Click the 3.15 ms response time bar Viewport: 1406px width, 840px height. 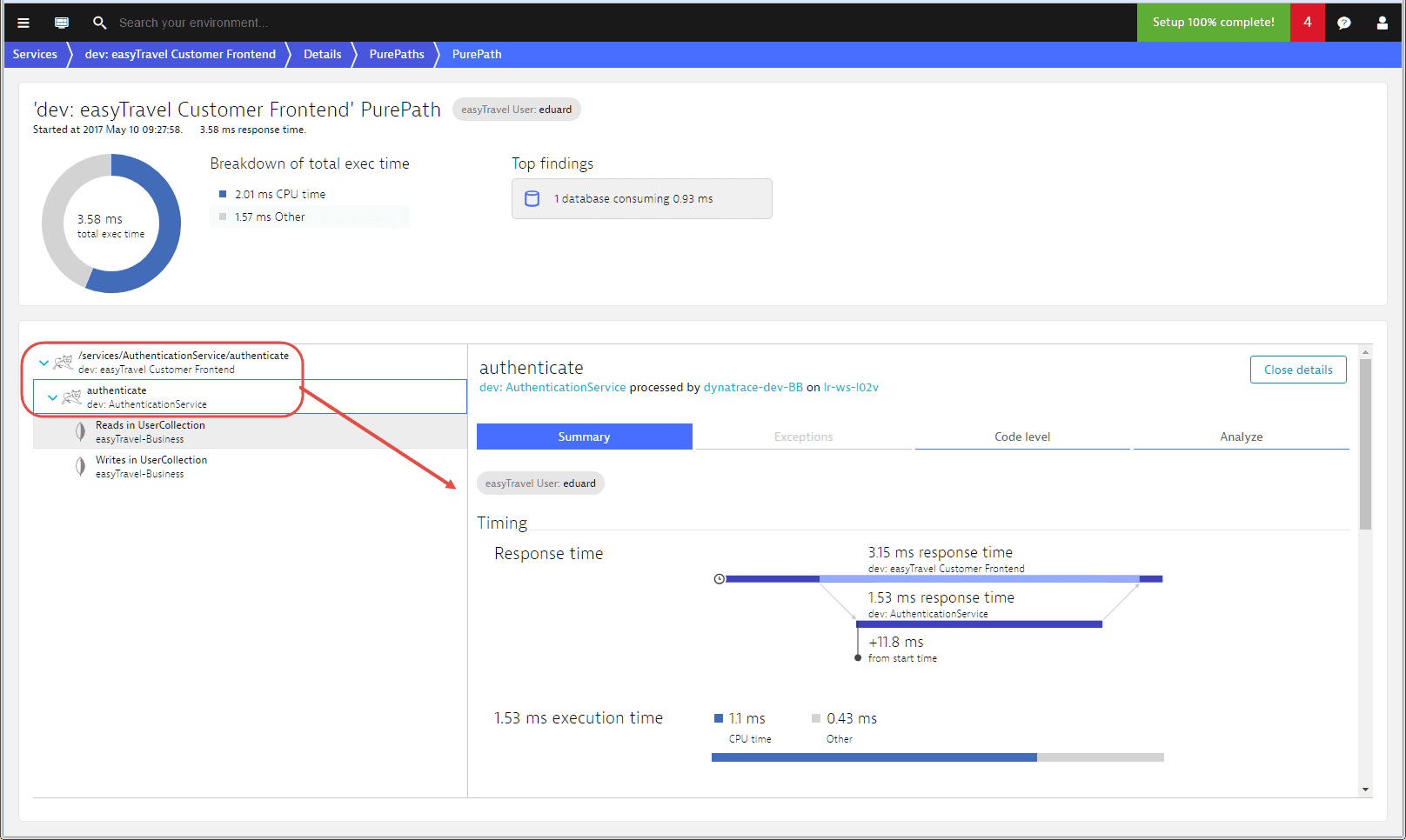(944, 579)
